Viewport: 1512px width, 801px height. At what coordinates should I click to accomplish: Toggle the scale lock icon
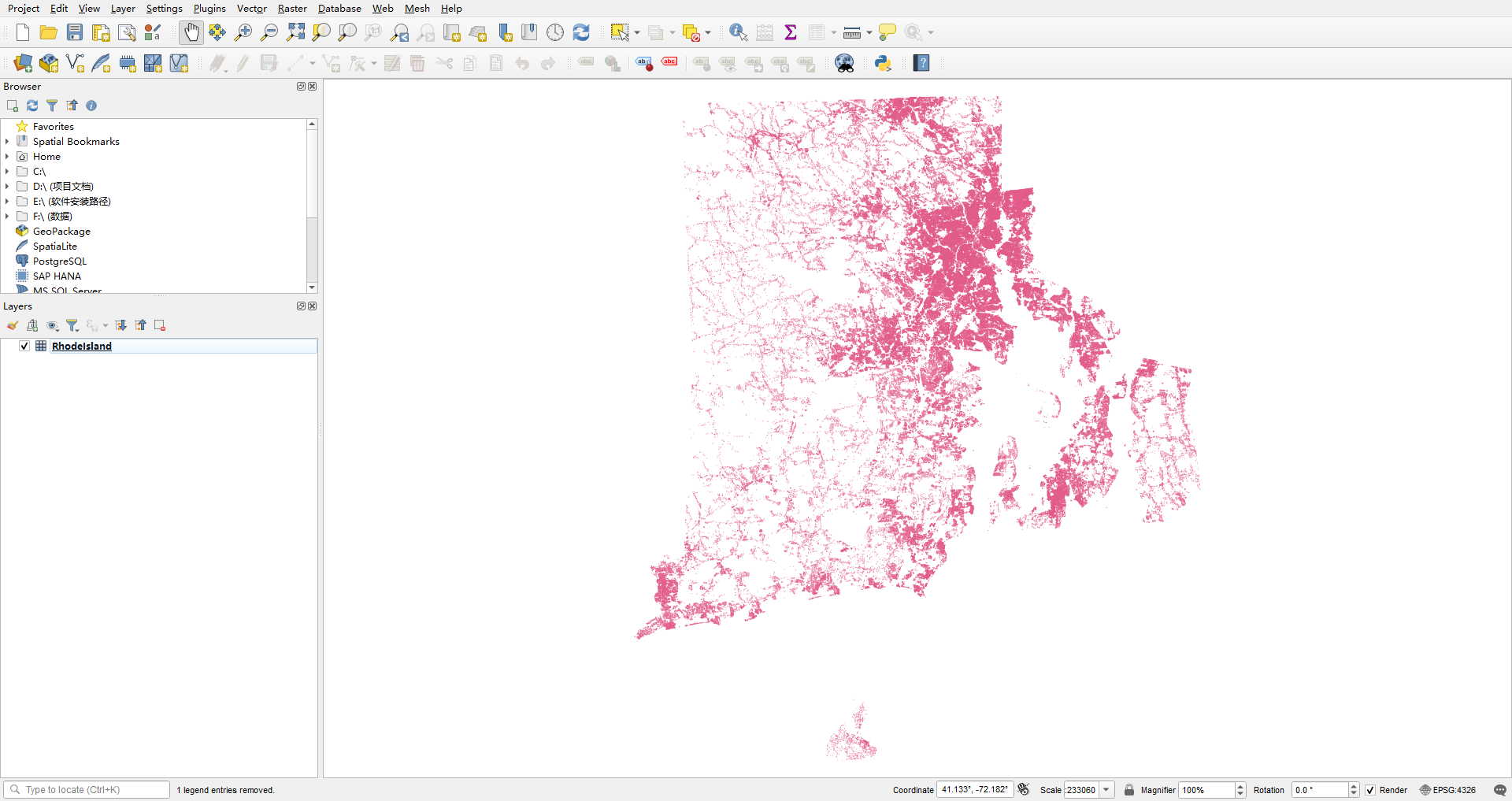(1128, 790)
